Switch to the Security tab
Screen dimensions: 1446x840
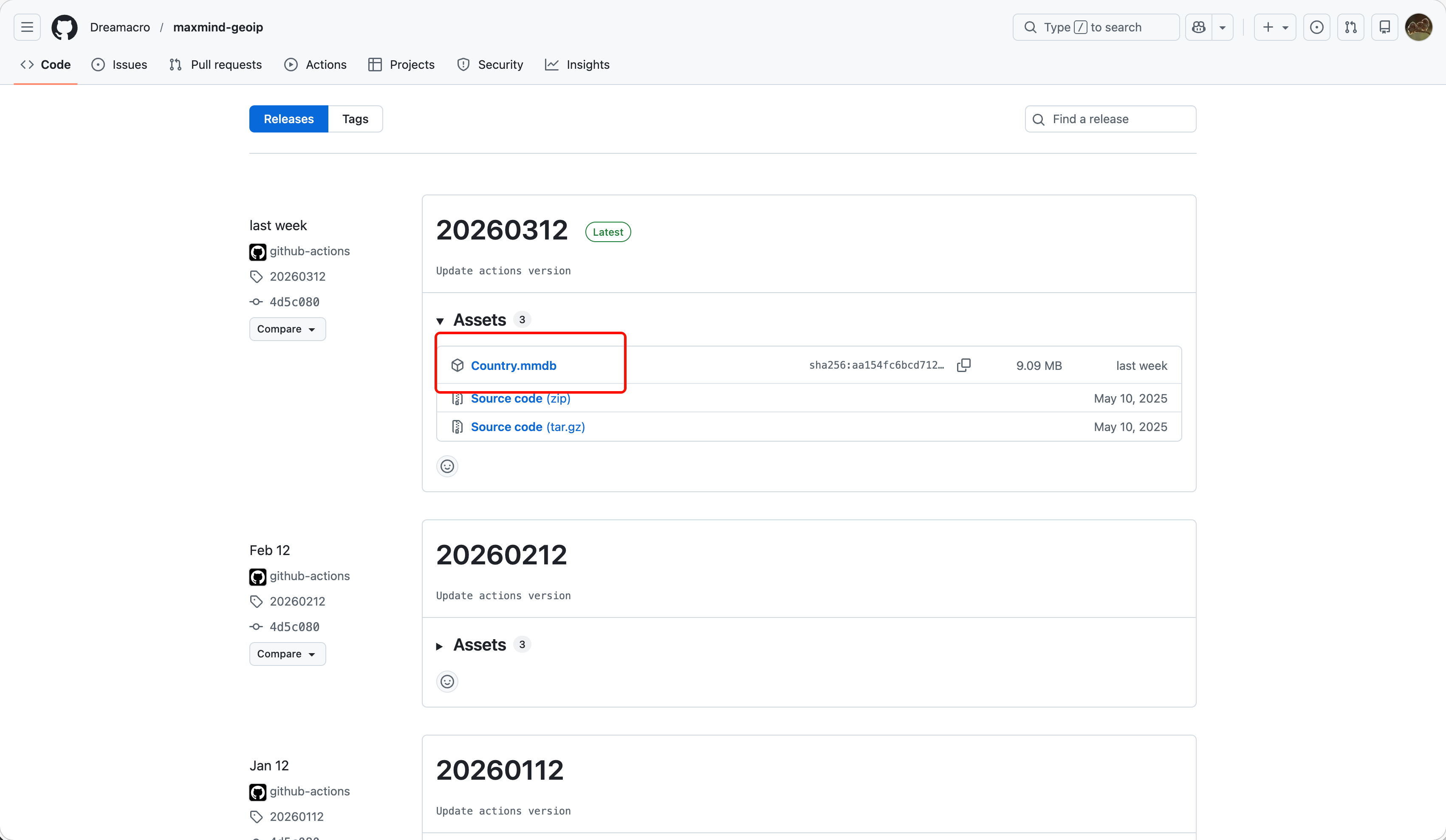[x=490, y=64]
